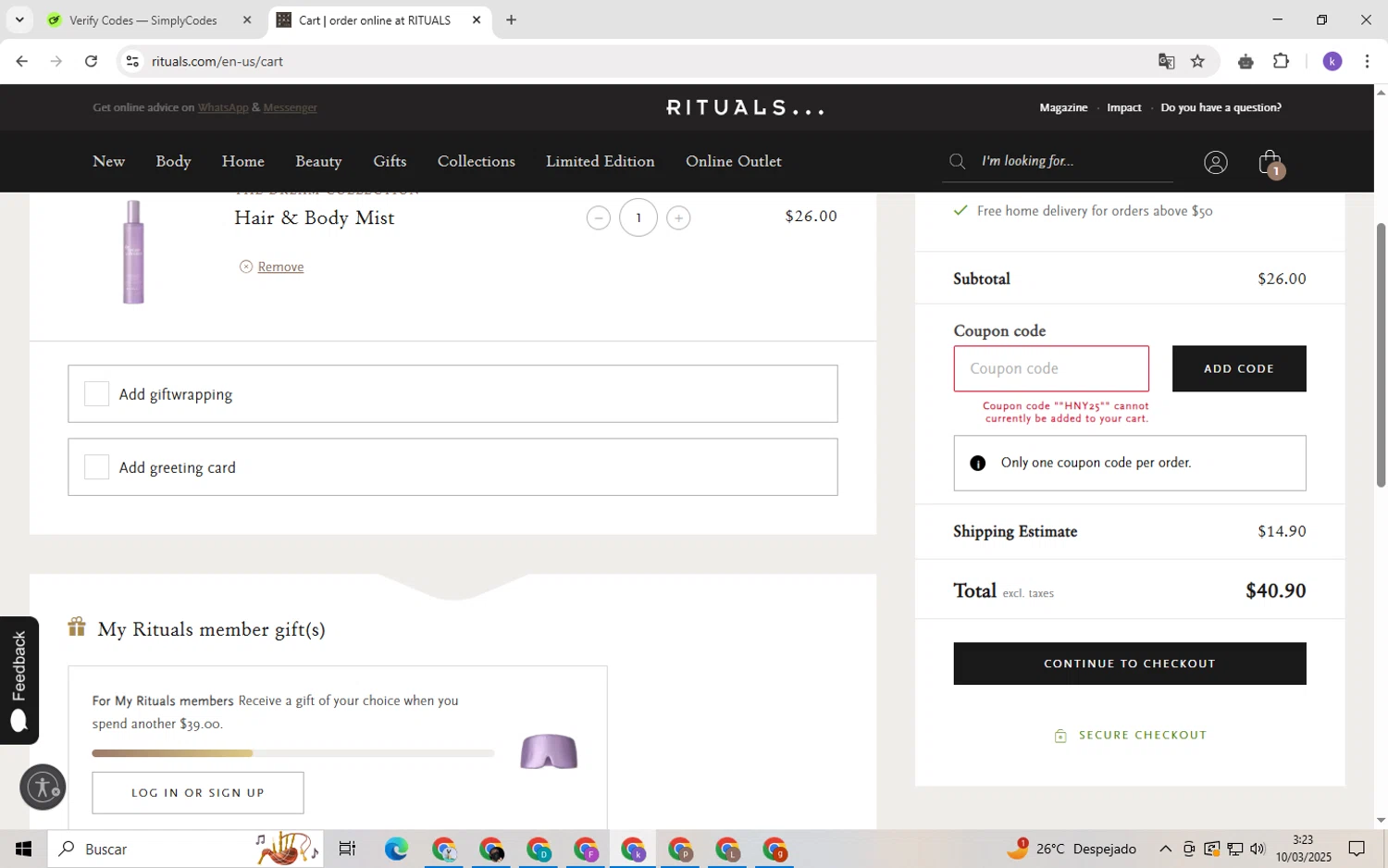
Task: Open the Home menu item
Action: pyautogui.click(x=243, y=161)
